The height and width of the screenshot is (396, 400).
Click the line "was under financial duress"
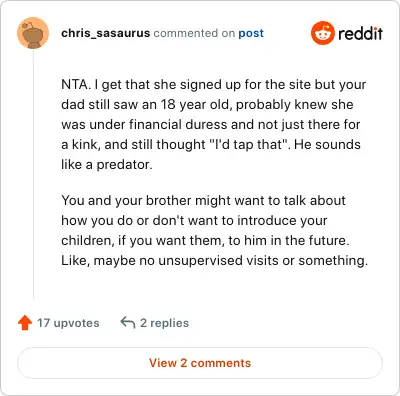click(x=211, y=125)
